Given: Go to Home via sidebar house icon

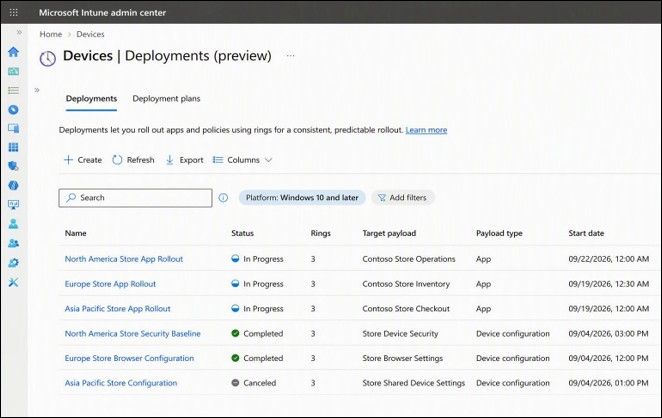Looking at the screenshot, I should (x=14, y=52).
